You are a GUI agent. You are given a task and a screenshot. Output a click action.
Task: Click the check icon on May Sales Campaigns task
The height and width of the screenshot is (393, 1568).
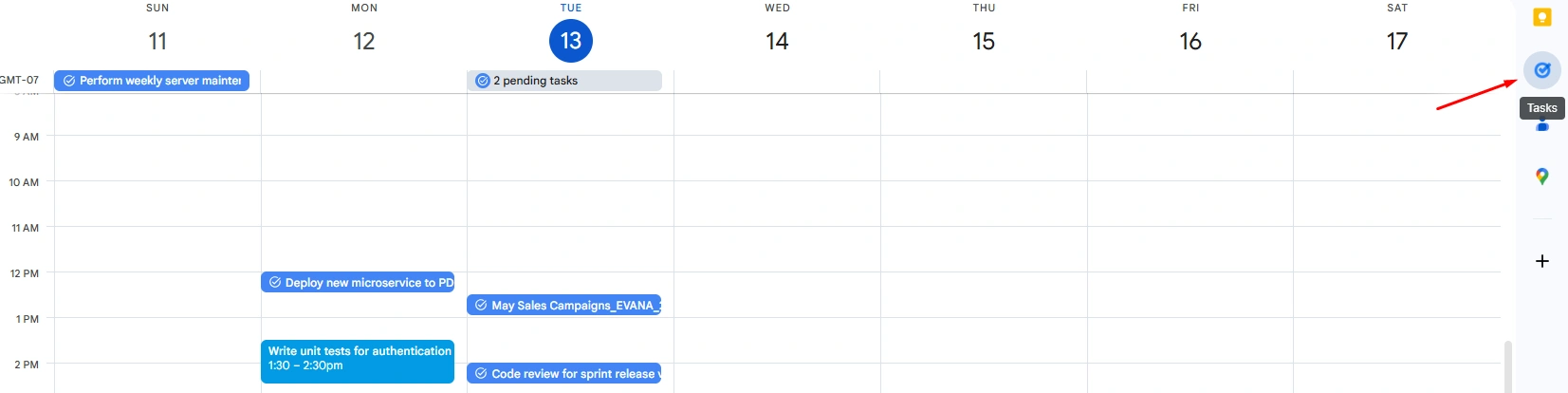[481, 306]
